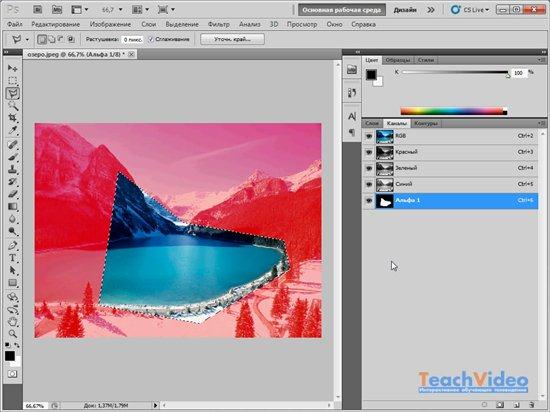Viewport: 550px width, 412px height.
Task: Select the 3D Camera Rotate tool
Action: point(13,310)
